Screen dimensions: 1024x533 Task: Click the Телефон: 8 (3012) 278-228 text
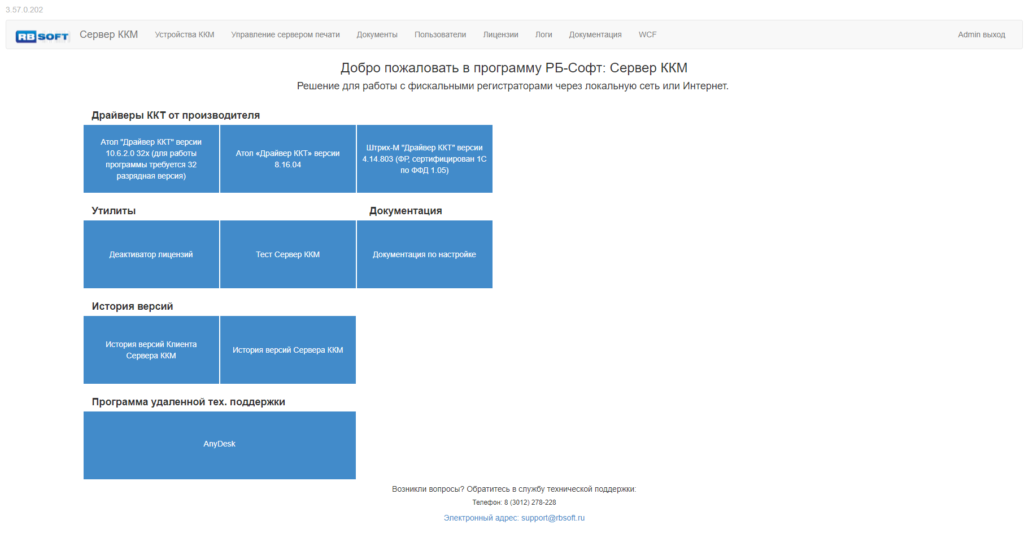click(x=514, y=502)
